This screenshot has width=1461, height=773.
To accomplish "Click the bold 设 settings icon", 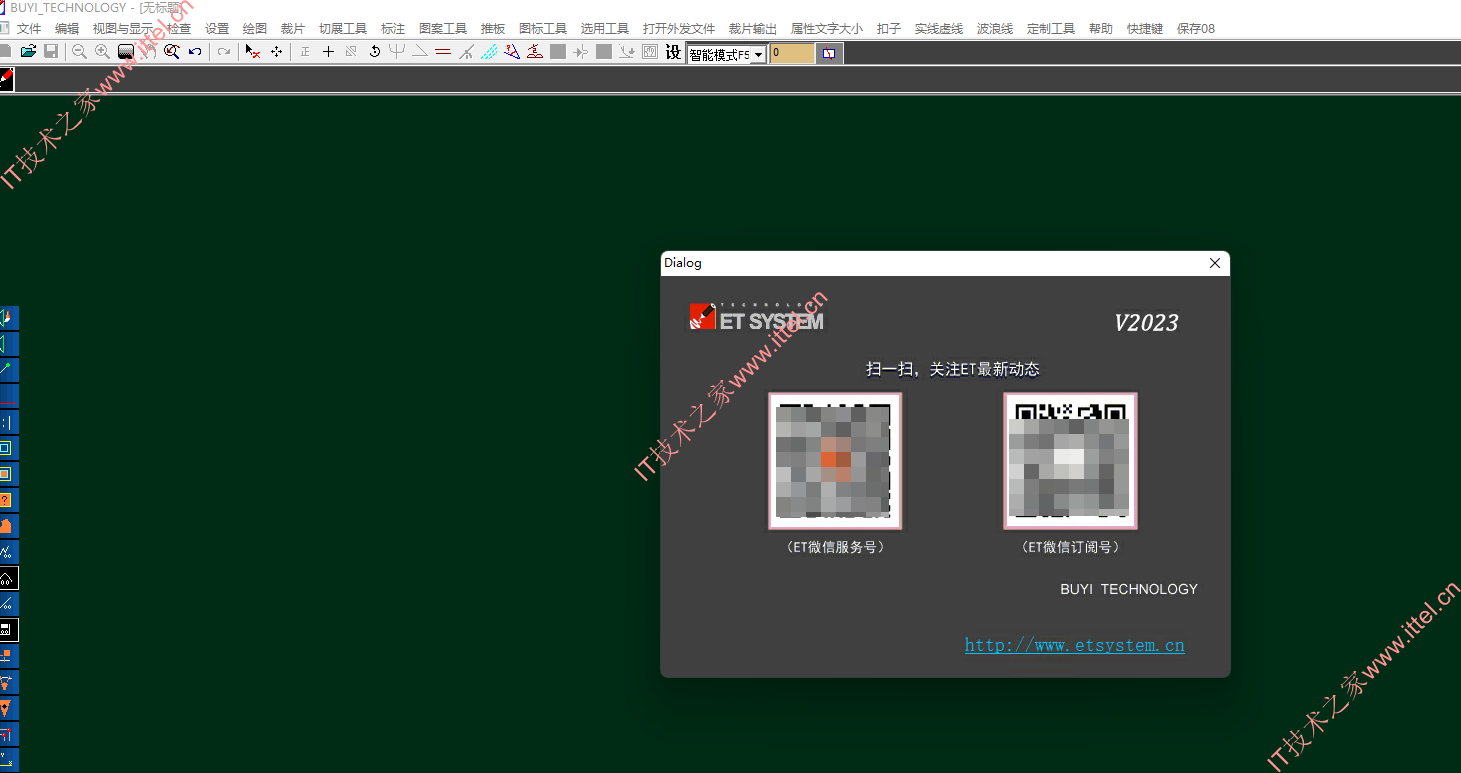I will tap(673, 52).
